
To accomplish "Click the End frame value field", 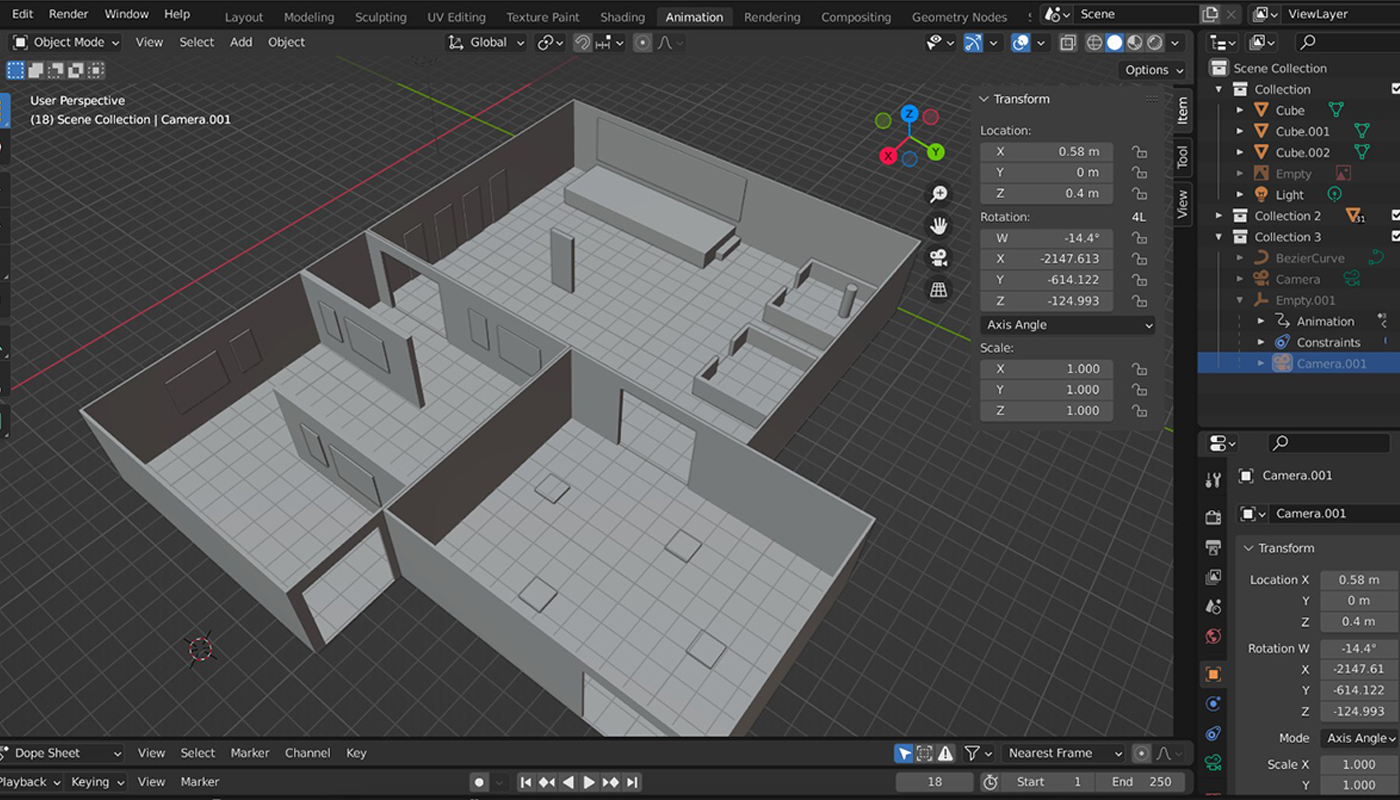I will click(x=1141, y=782).
